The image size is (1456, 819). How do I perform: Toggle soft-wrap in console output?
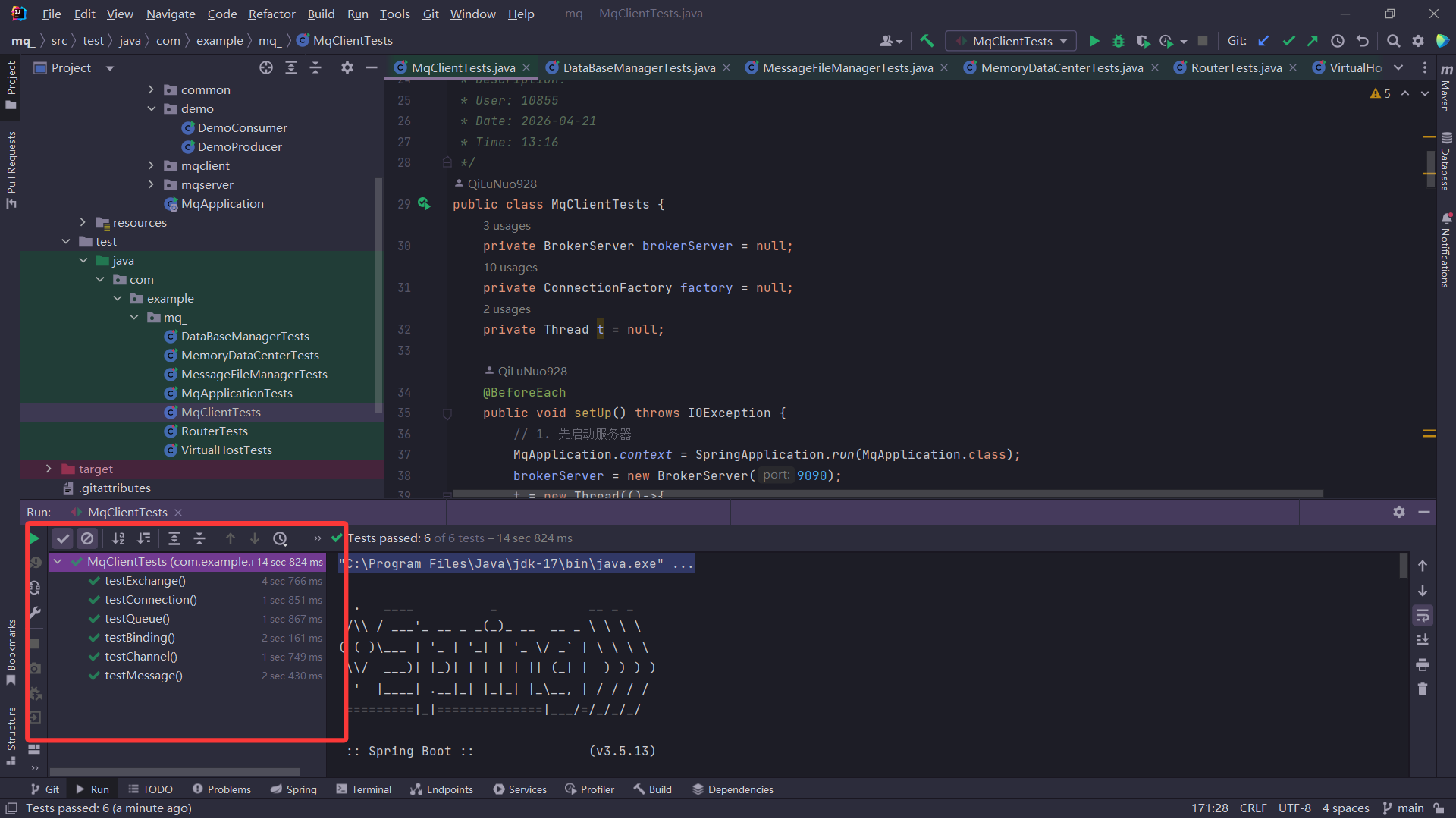pos(1423,615)
